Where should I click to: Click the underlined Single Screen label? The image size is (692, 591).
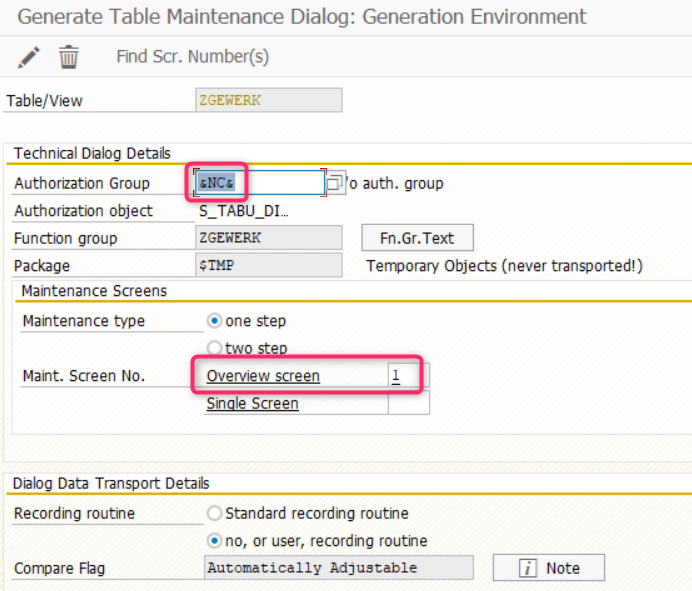(x=252, y=403)
